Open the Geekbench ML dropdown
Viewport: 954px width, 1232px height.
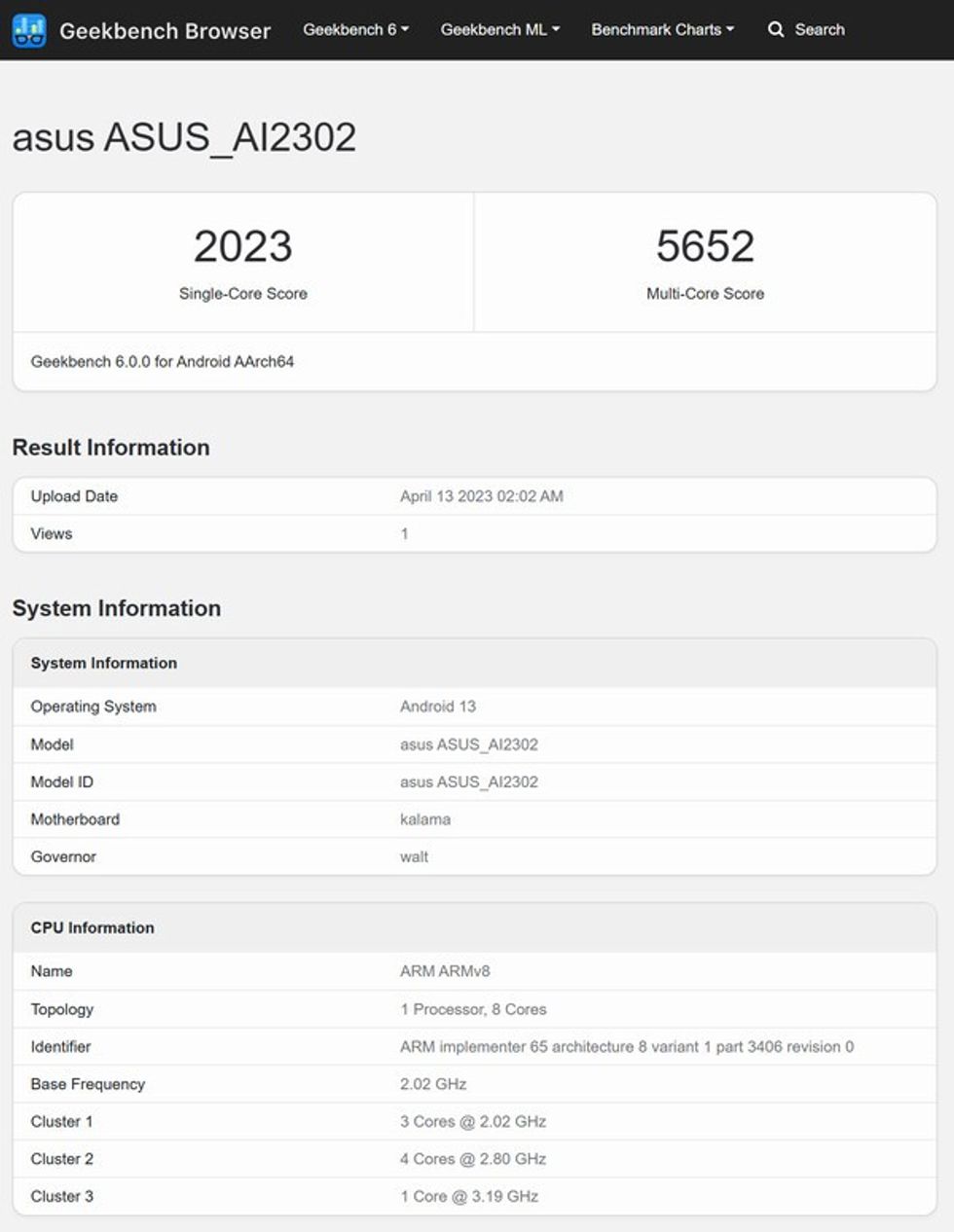[499, 29]
